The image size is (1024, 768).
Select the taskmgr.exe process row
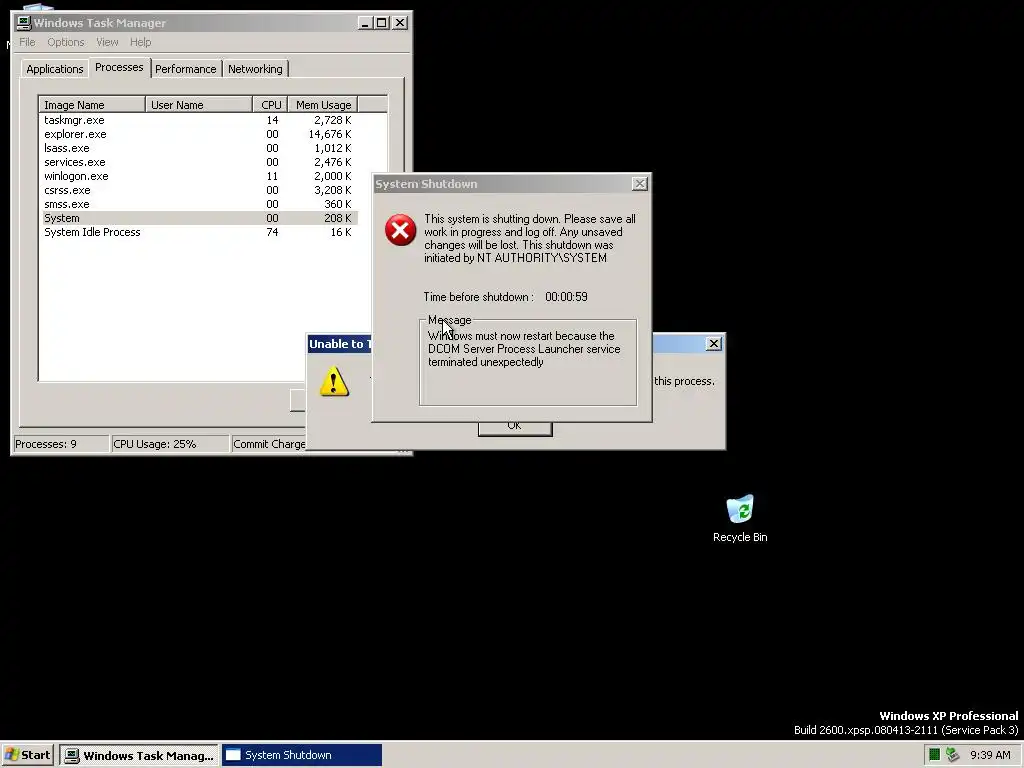click(199, 120)
